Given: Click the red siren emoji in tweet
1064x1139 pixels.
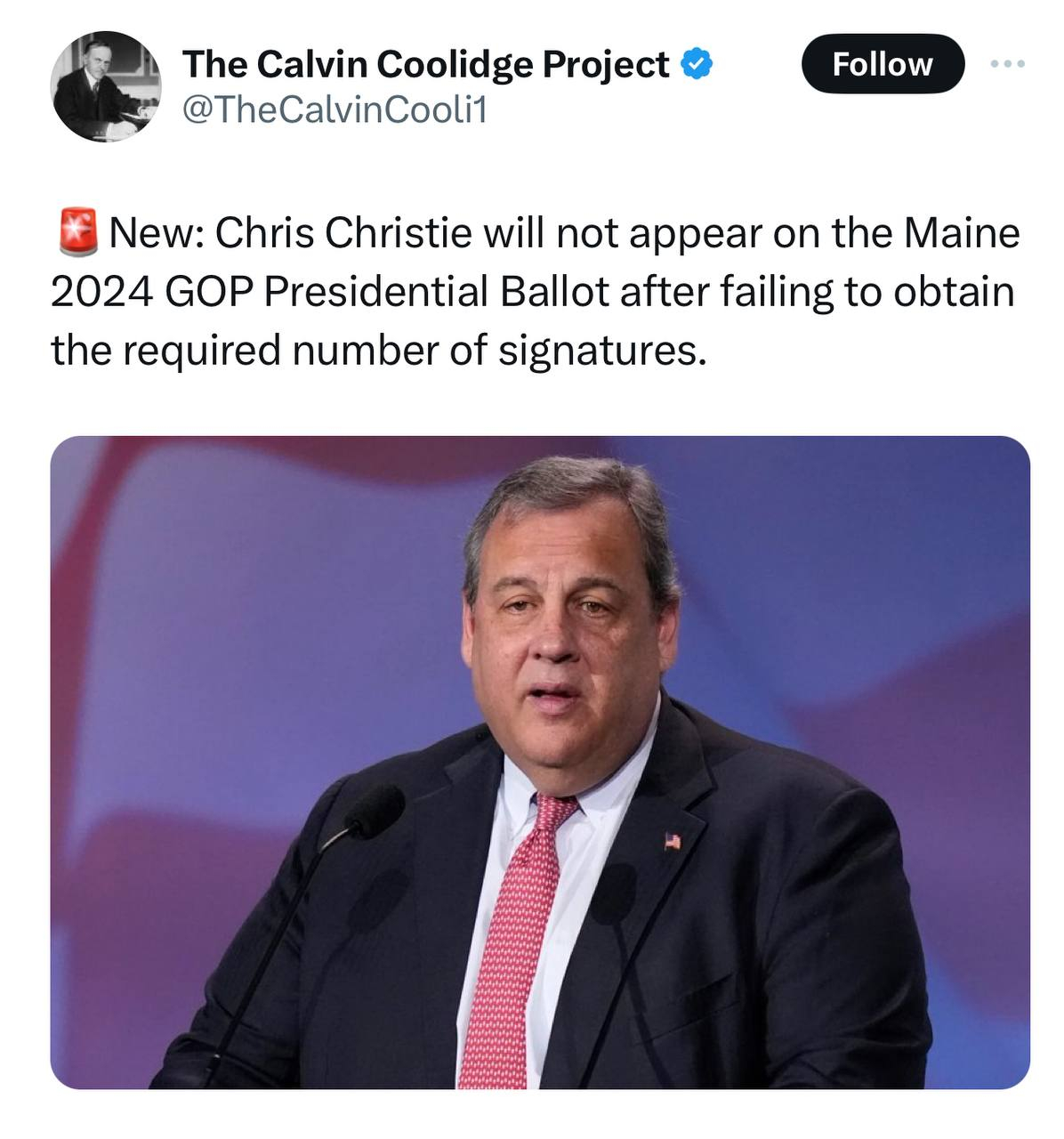Looking at the screenshot, I should click(x=77, y=232).
